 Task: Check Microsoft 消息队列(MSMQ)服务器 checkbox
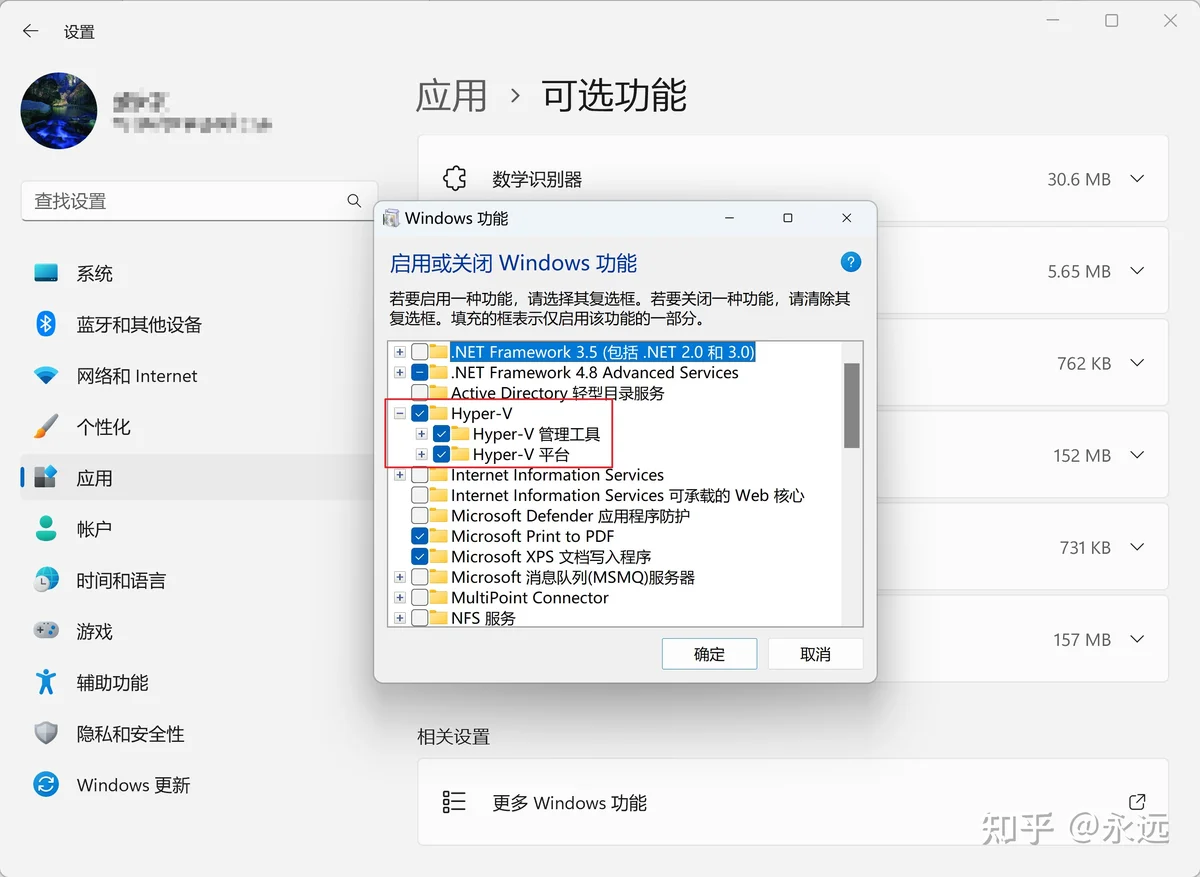tap(420, 577)
